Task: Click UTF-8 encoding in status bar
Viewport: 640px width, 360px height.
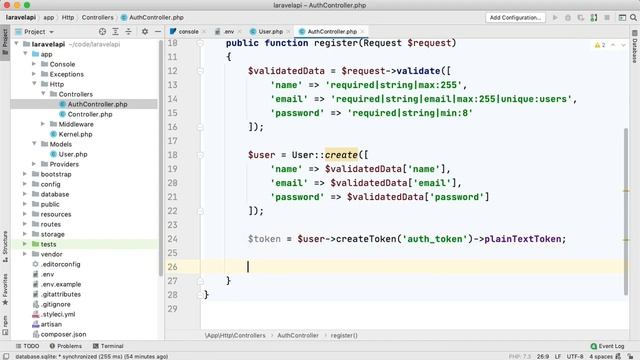Action: (575, 356)
